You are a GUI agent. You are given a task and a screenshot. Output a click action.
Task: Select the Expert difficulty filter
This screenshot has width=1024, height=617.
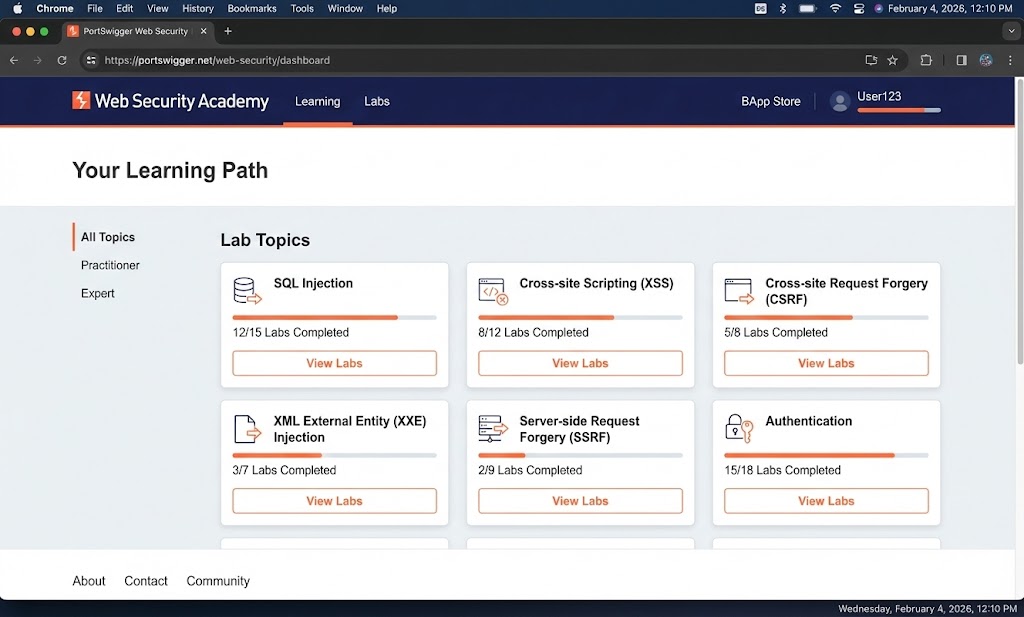click(97, 293)
